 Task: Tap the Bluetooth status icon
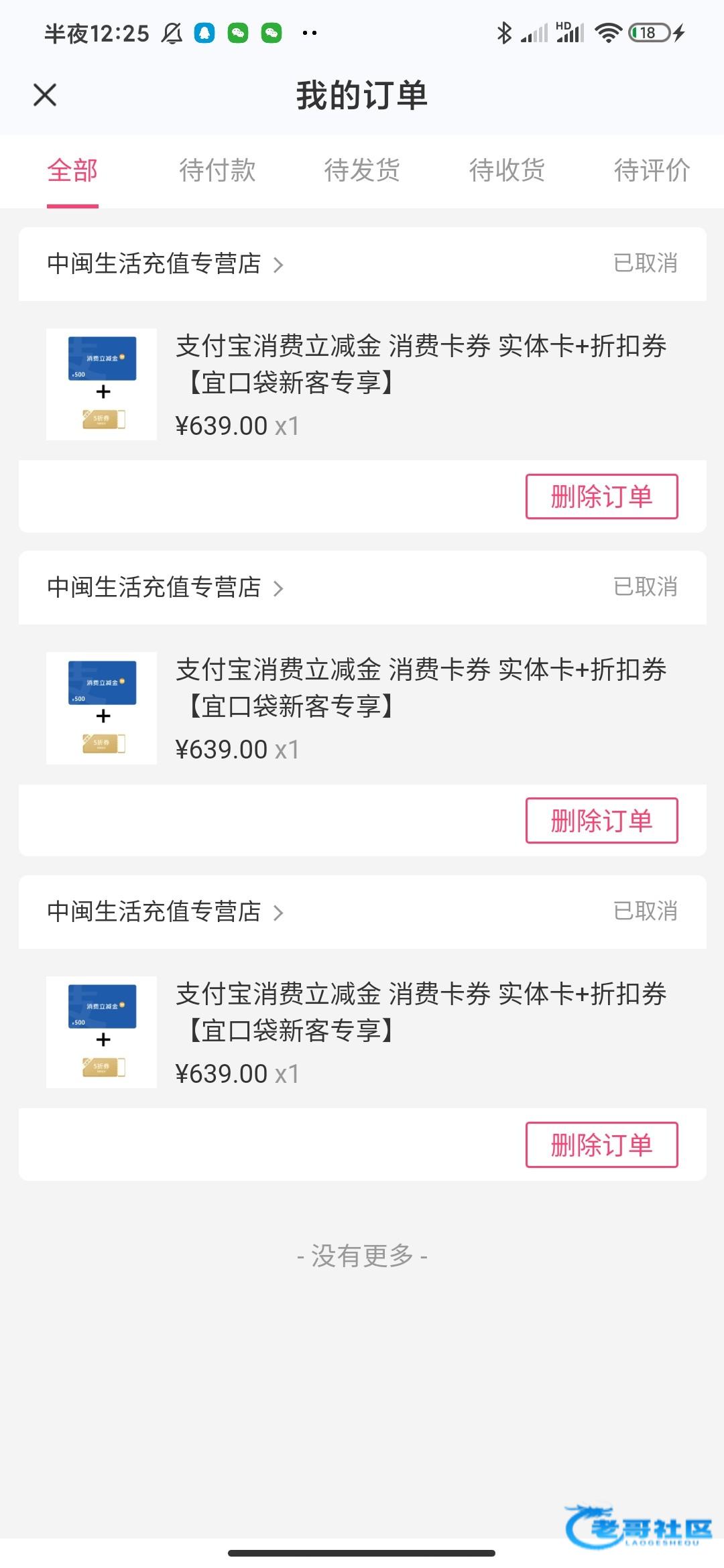504,33
